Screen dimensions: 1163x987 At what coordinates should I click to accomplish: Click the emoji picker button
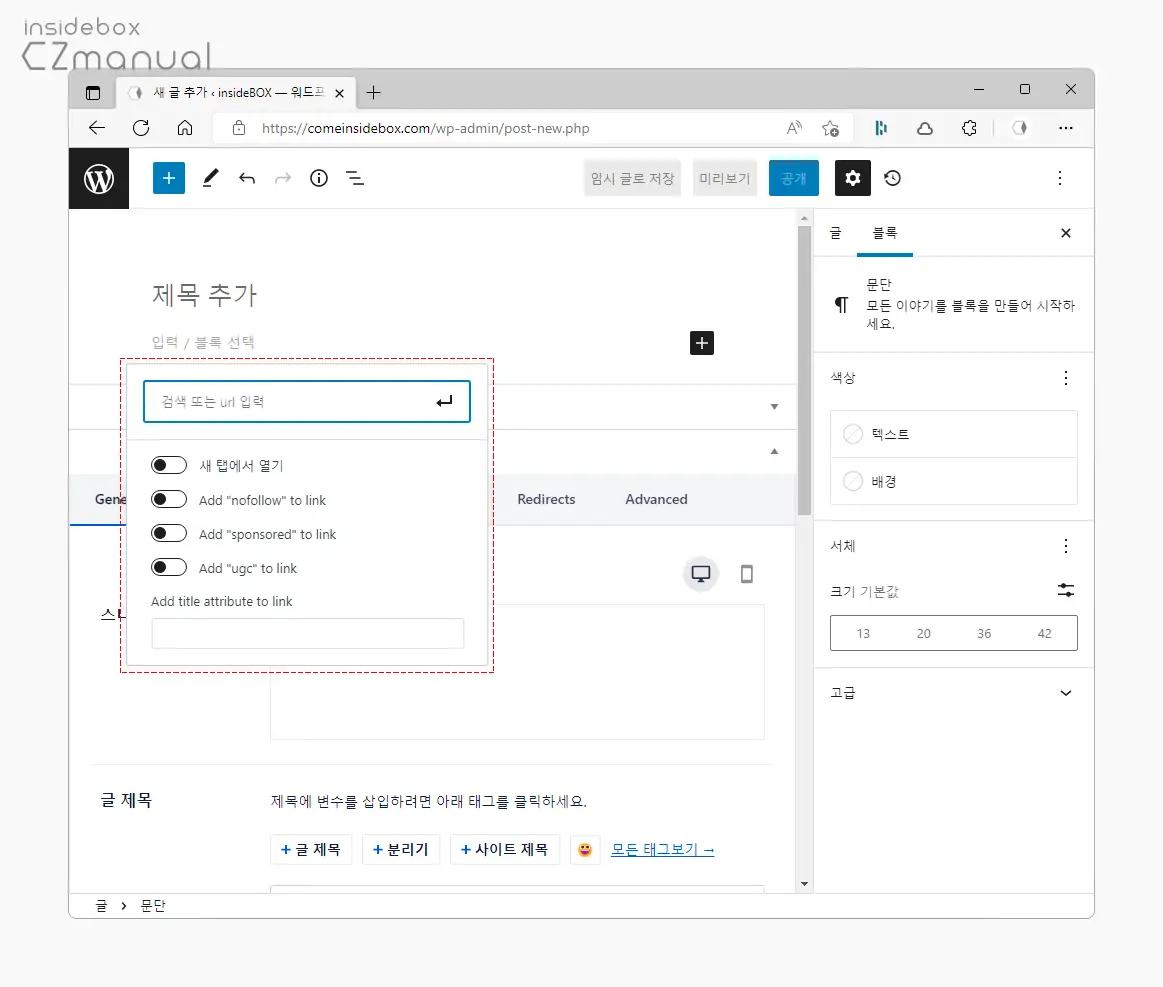pyautogui.click(x=584, y=850)
